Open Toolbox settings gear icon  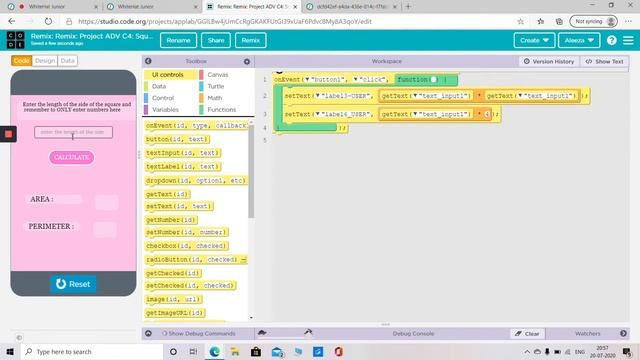click(247, 61)
